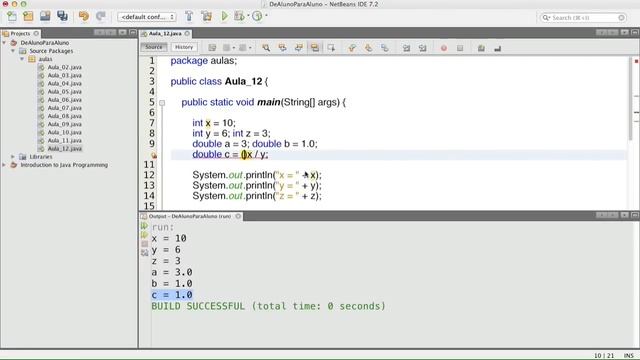Switch to Source view
This screenshot has height=360, width=640.
(x=154, y=47)
